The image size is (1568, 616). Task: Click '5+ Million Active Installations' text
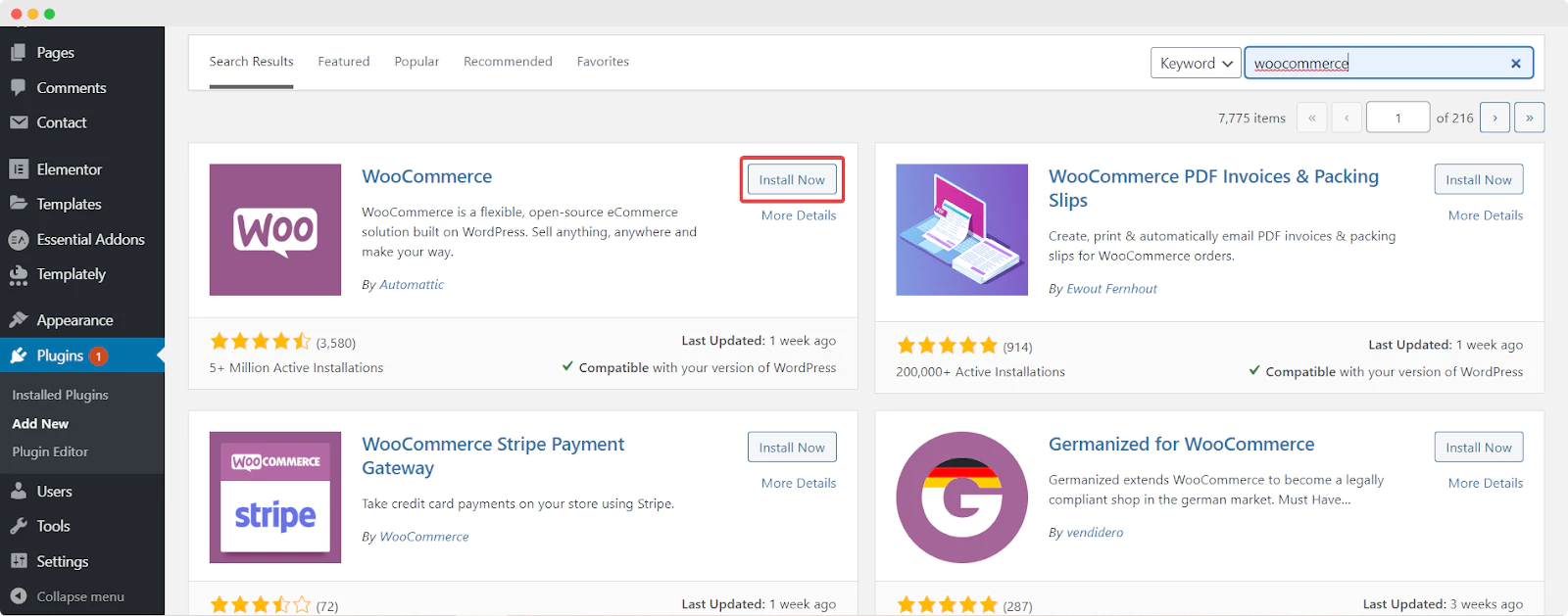(296, 368)
